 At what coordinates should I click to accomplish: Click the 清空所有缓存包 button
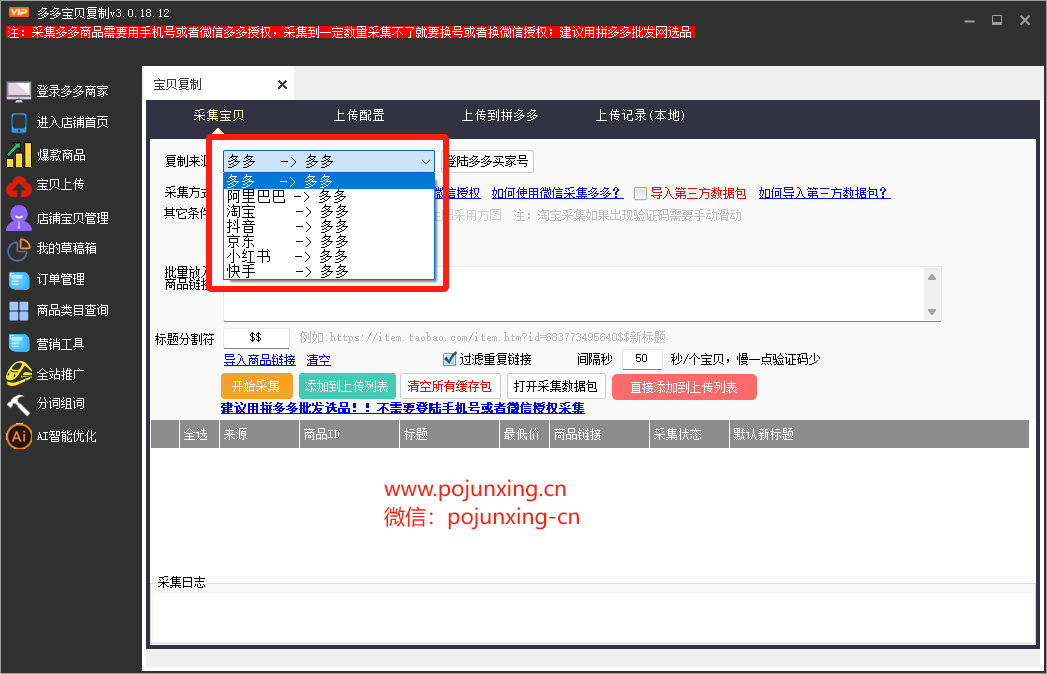[x=449, y=387]
